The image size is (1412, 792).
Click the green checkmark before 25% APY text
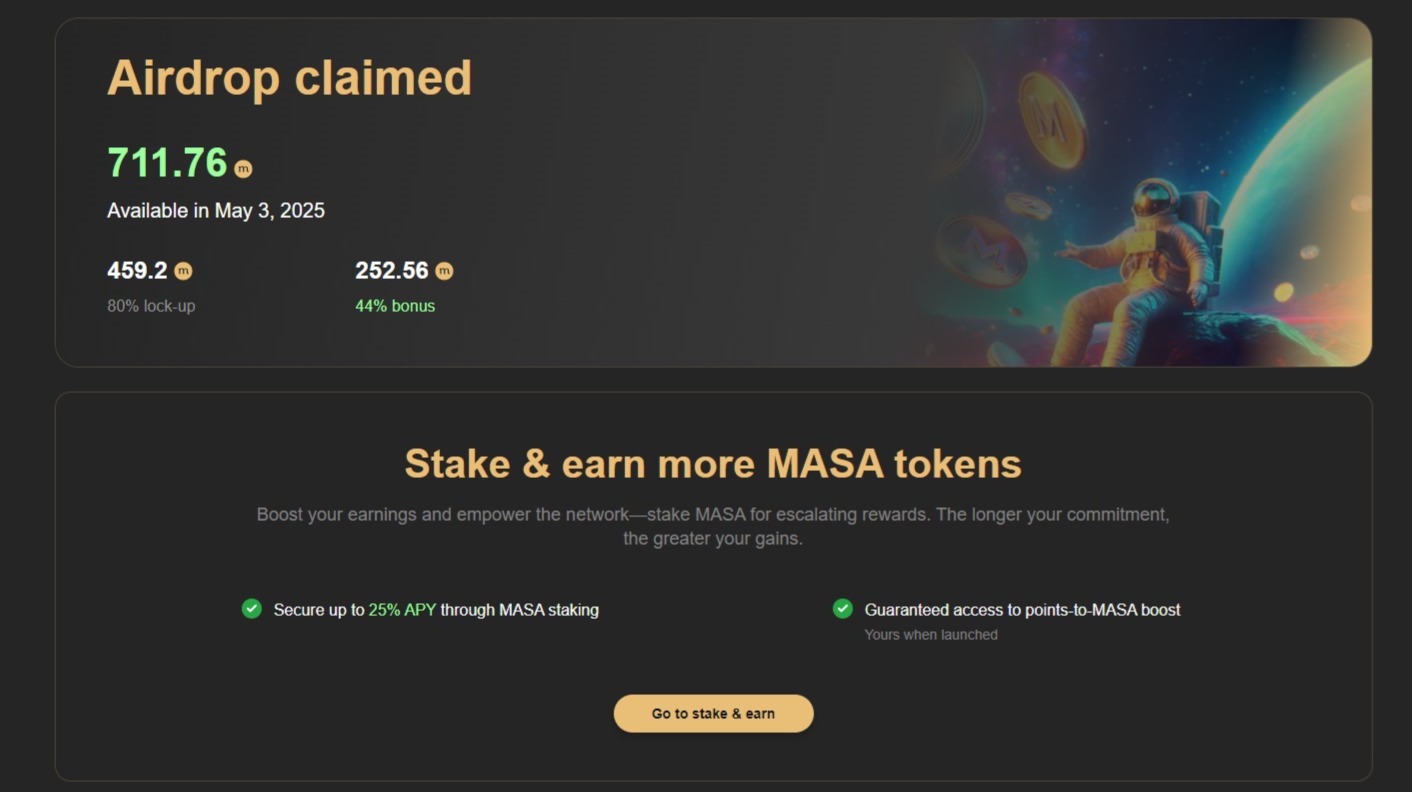click(252, 609)
